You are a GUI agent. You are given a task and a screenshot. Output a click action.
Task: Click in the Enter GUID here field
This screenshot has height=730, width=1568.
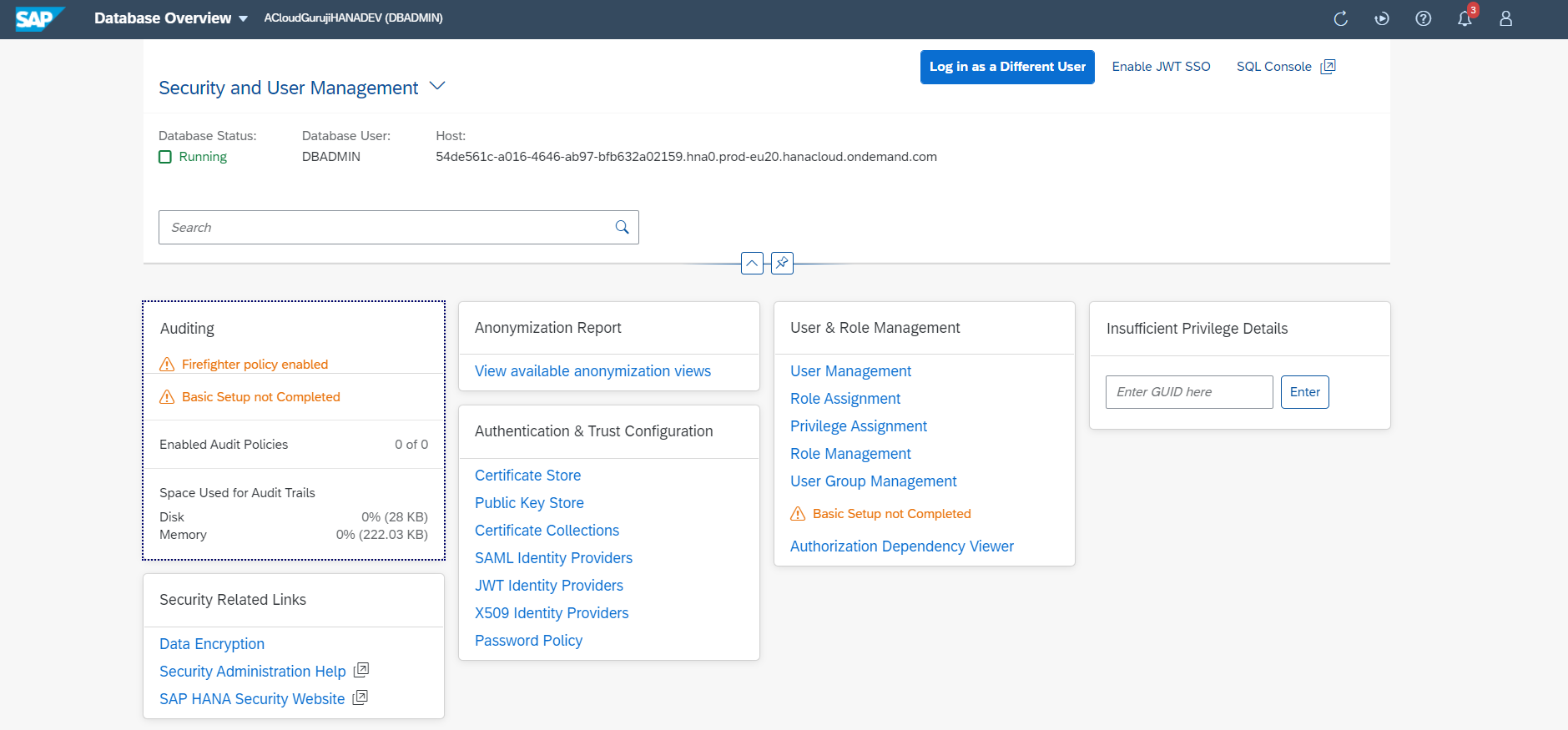pos(1188,392)
